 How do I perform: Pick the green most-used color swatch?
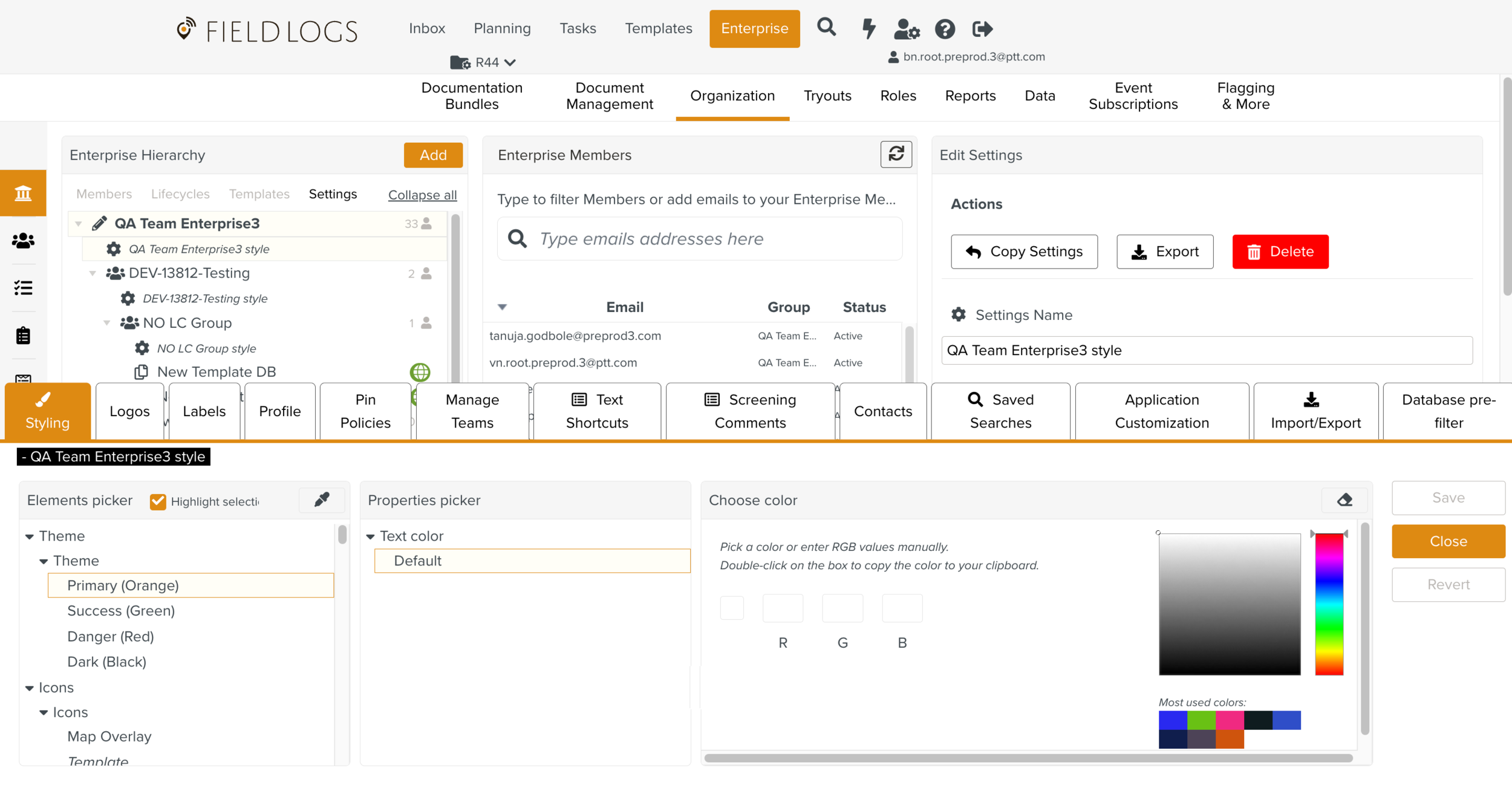point(1201,720)
